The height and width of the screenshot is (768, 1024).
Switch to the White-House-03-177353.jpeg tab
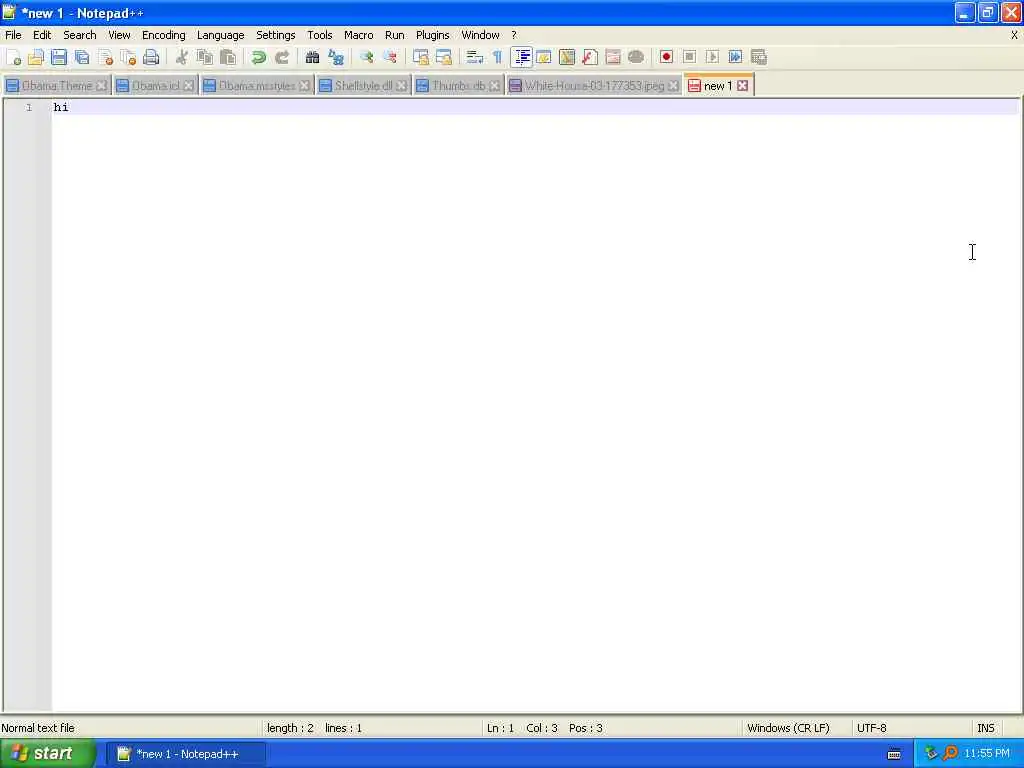[594, 86]
